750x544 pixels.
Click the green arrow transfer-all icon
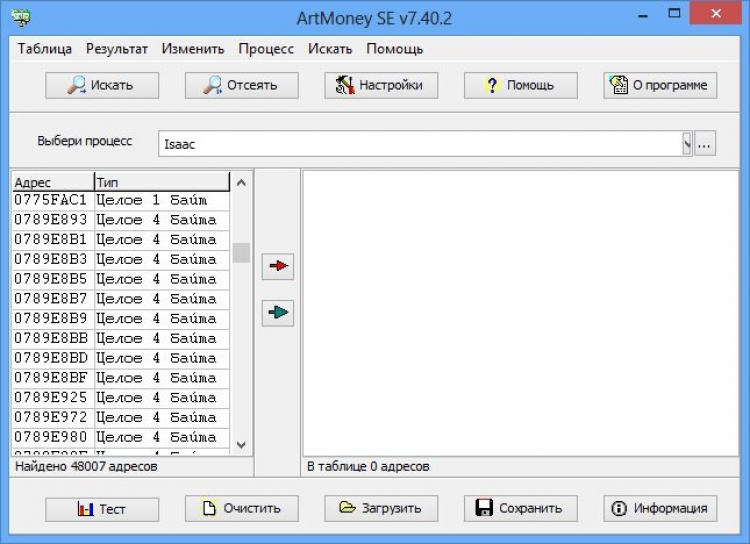(x=278, y=313)
